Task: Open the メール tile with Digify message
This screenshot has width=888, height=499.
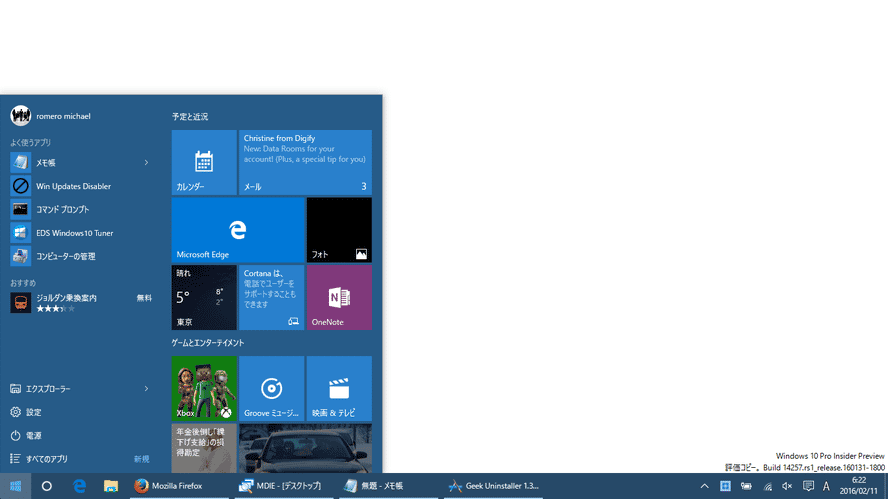Action: tap(305, 163)
